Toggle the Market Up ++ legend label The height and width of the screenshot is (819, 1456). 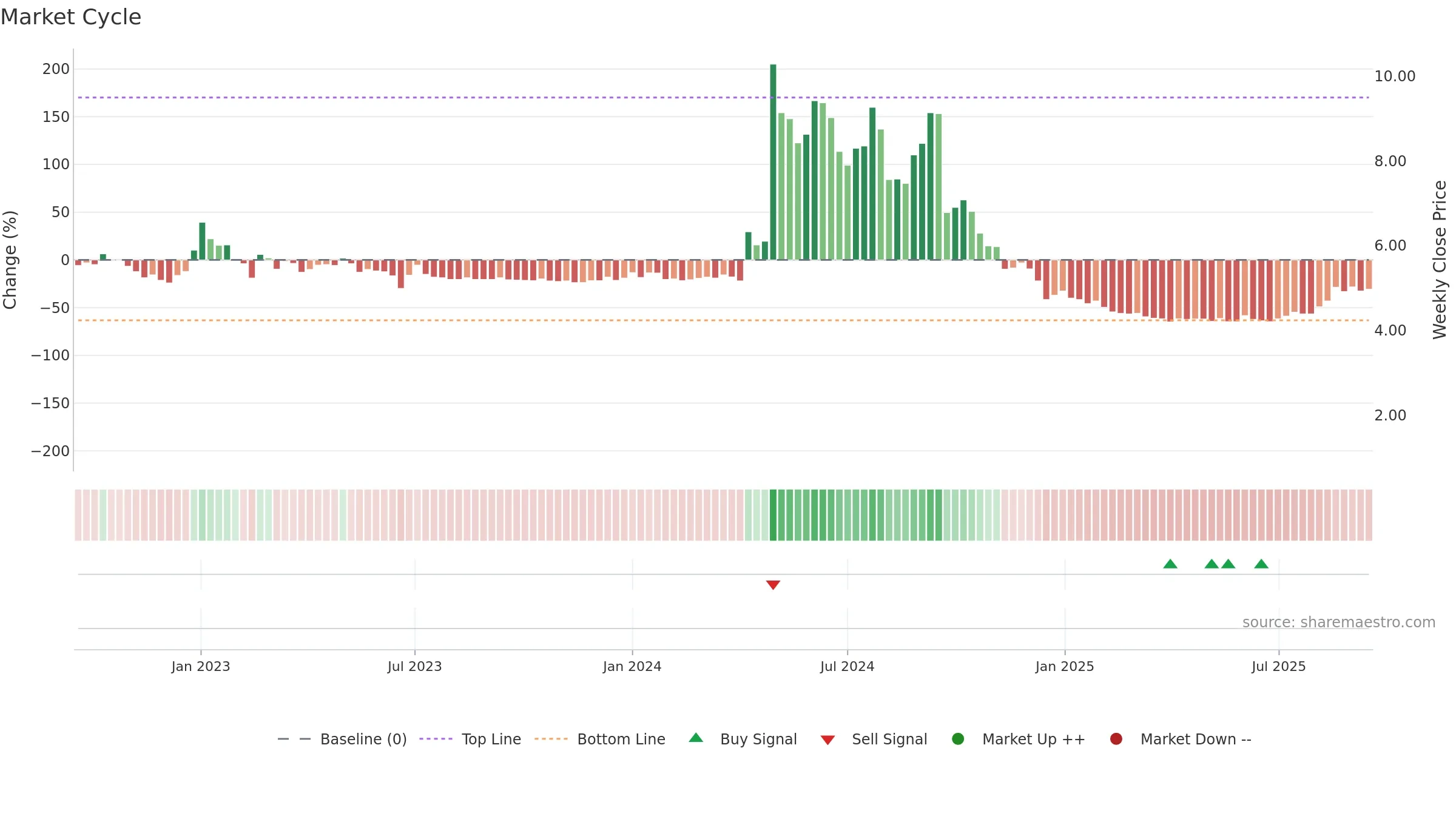coord(1034,740)
